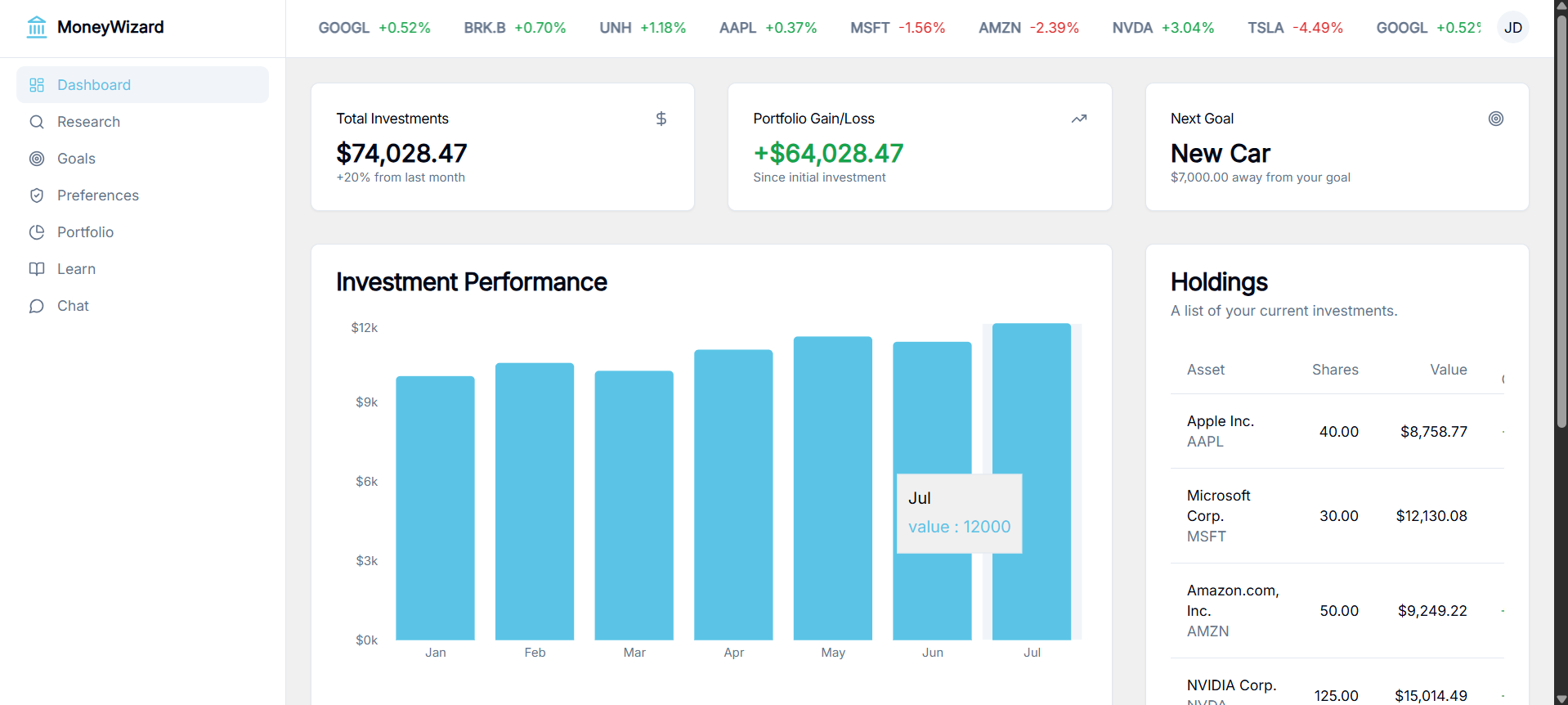Click the Learn book icon
Viewport: 1568px width, 705px height.
(x=37, y=269)
